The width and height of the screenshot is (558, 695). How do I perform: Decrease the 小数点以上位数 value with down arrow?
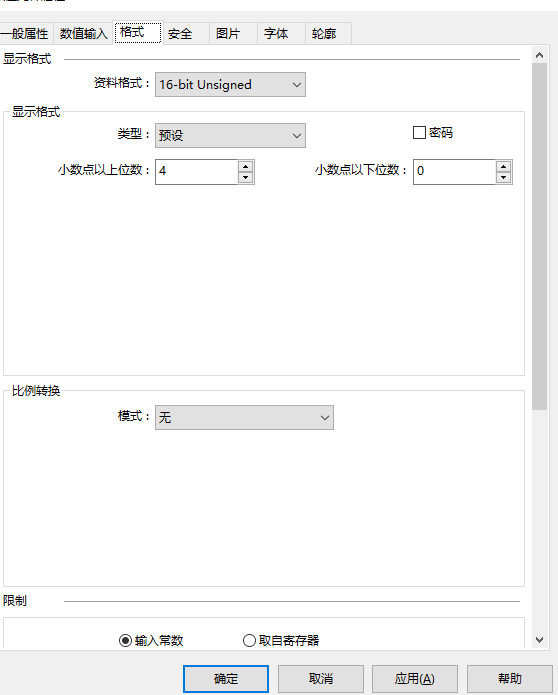245,177
